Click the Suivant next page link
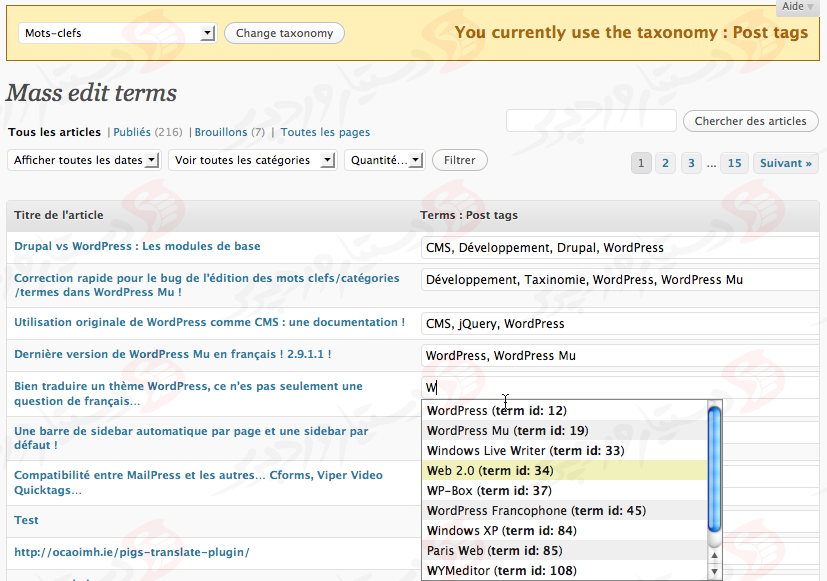 click(786, 163)
